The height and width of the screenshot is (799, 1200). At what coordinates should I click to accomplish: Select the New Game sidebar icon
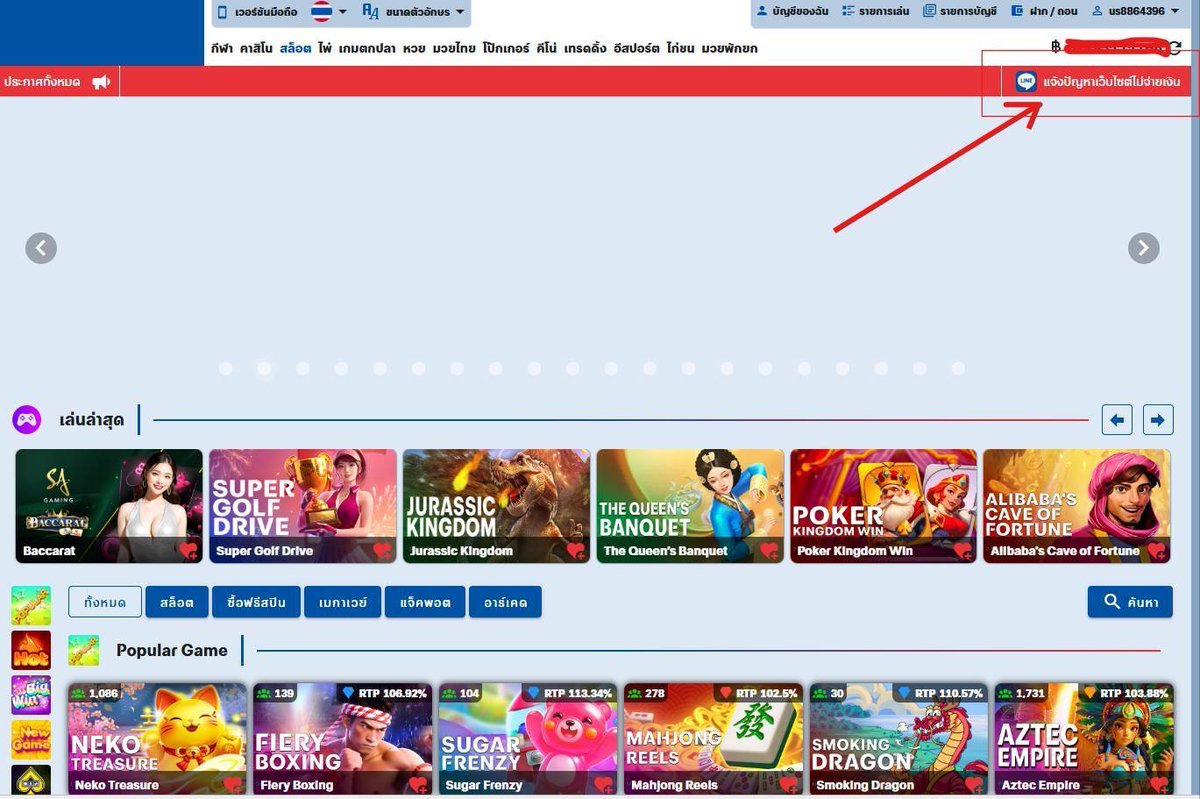coord(31,740)
